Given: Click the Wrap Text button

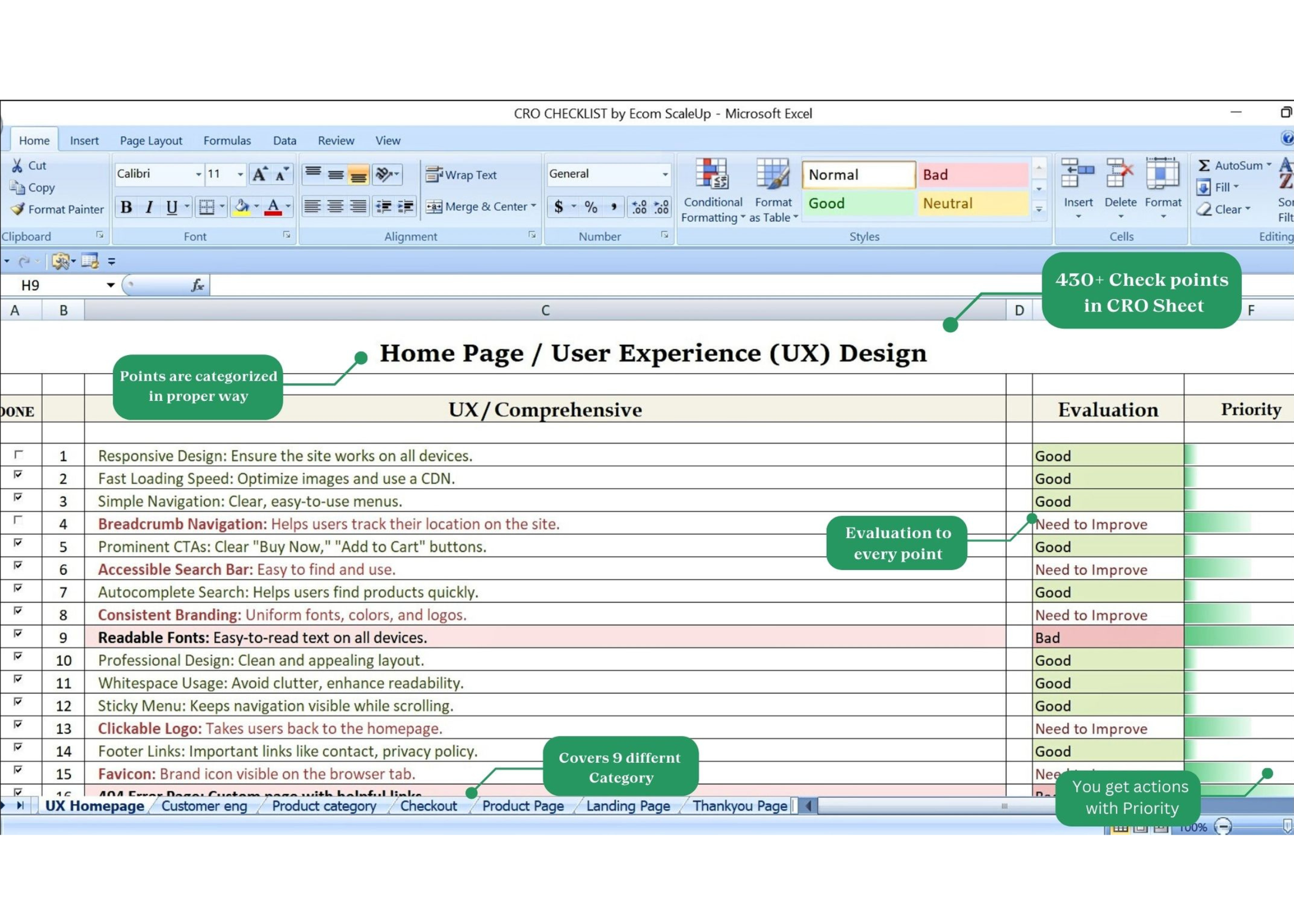Looking at the screenshot, I should [x=461, y=175].
